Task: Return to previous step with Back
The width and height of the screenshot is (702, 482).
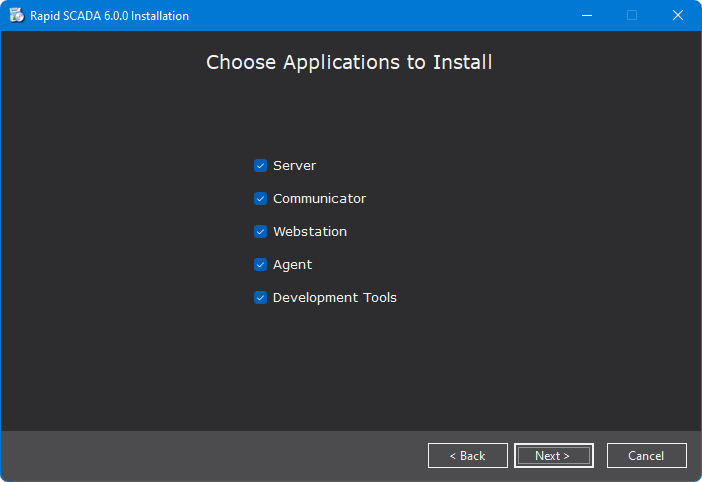Action: (x=468, y=456)
